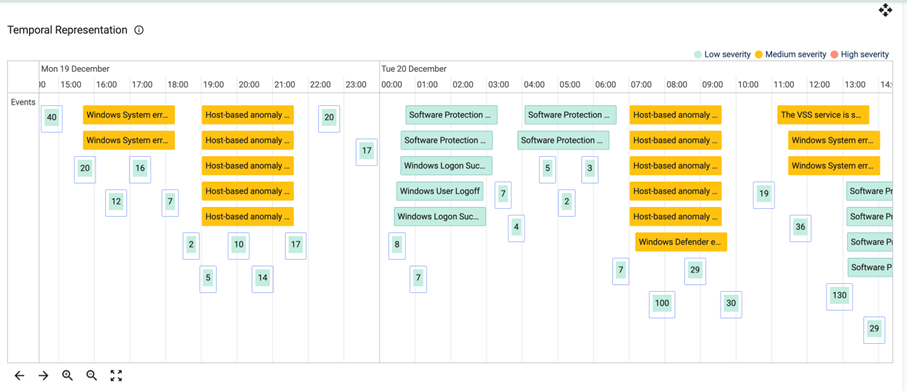Click the Tue 20 December date label
Image resolution: width=907 pixels, height=391 pixels.
click(x=414, y=69)
